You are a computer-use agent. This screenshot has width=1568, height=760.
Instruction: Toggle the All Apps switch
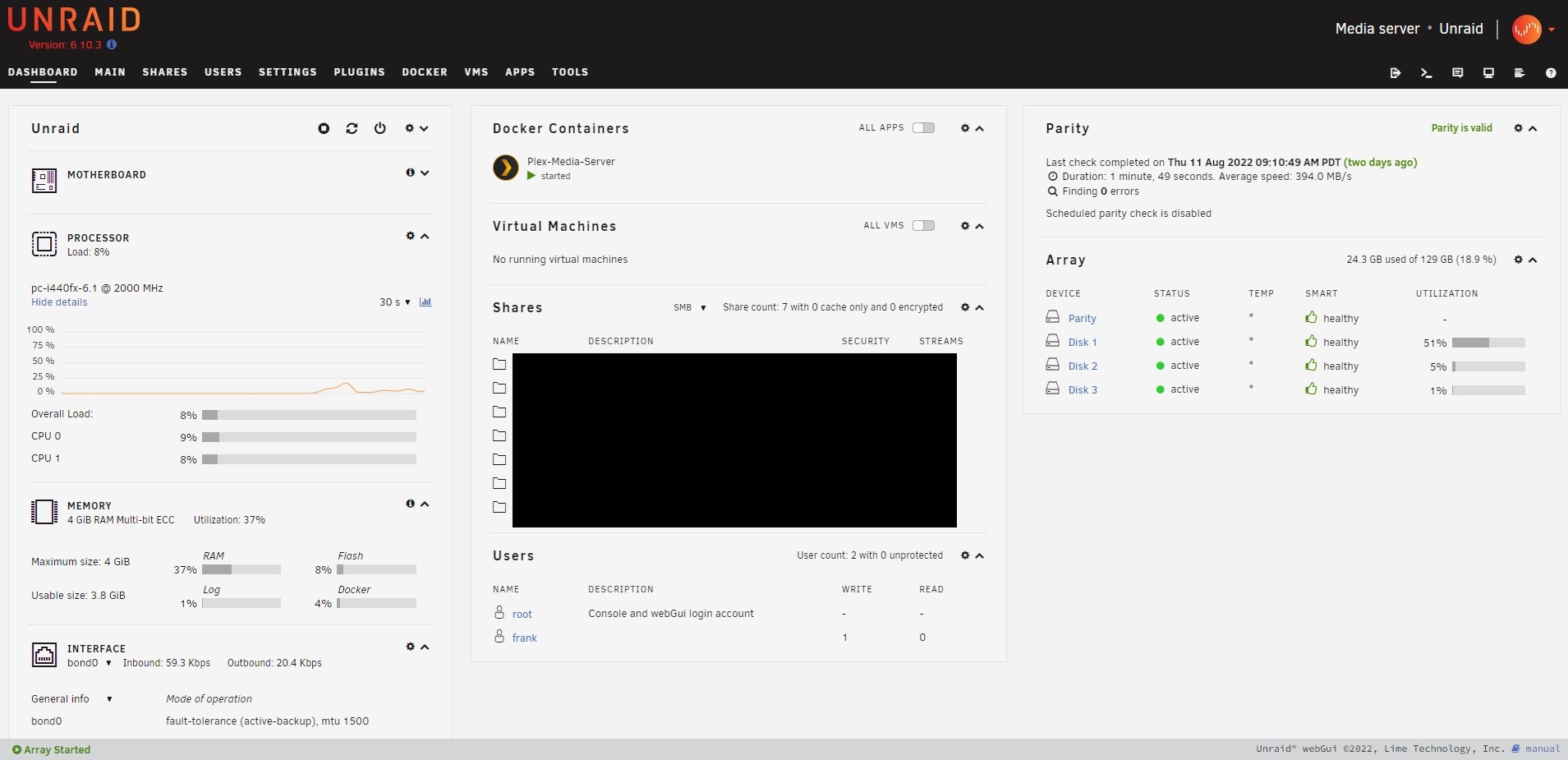click(x=923, y=128)
